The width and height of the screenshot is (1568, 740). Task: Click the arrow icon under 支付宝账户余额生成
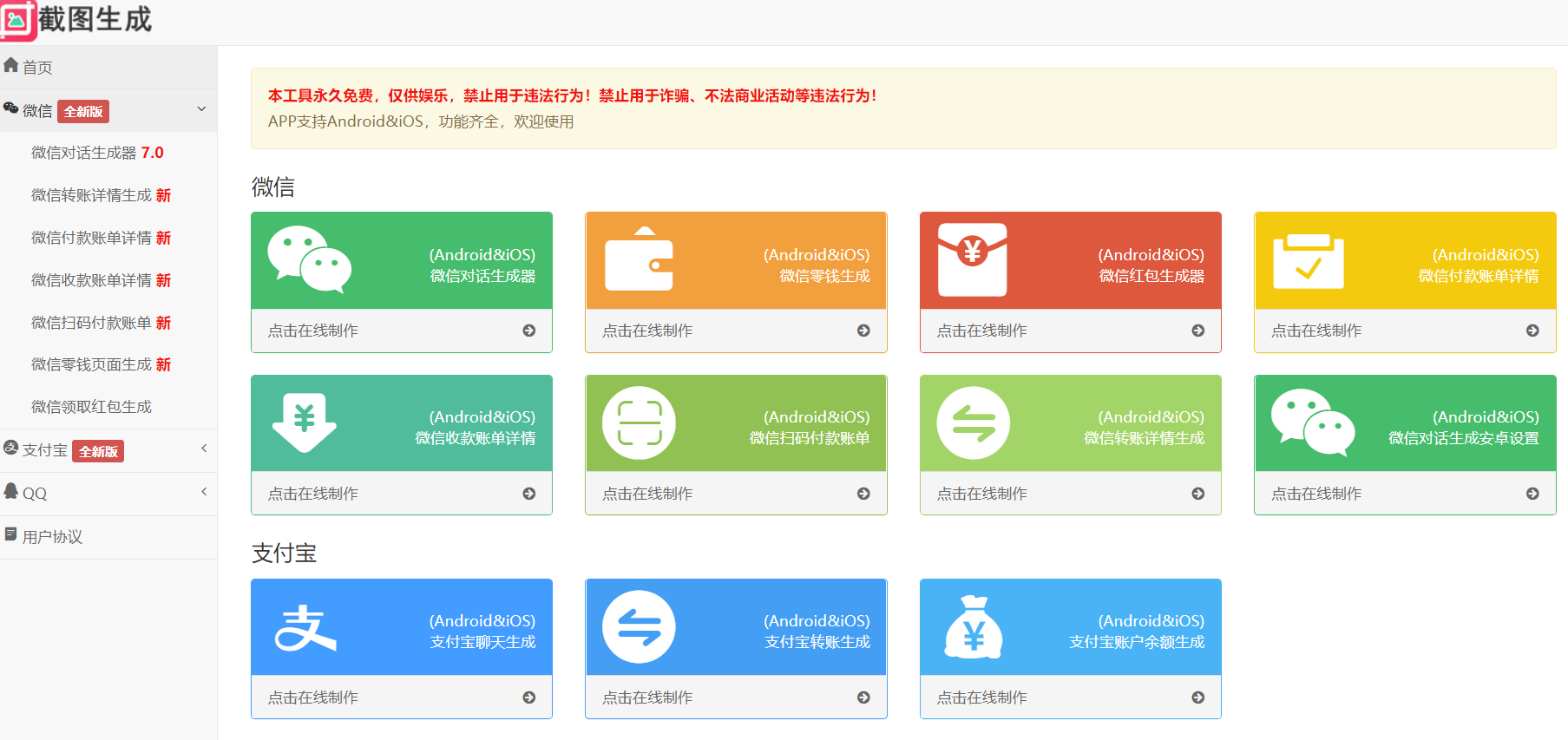[1198, 697]
